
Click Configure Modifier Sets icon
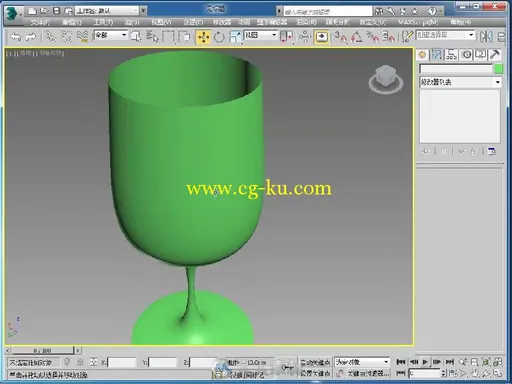pyautogui.click(x=492, y=152)
